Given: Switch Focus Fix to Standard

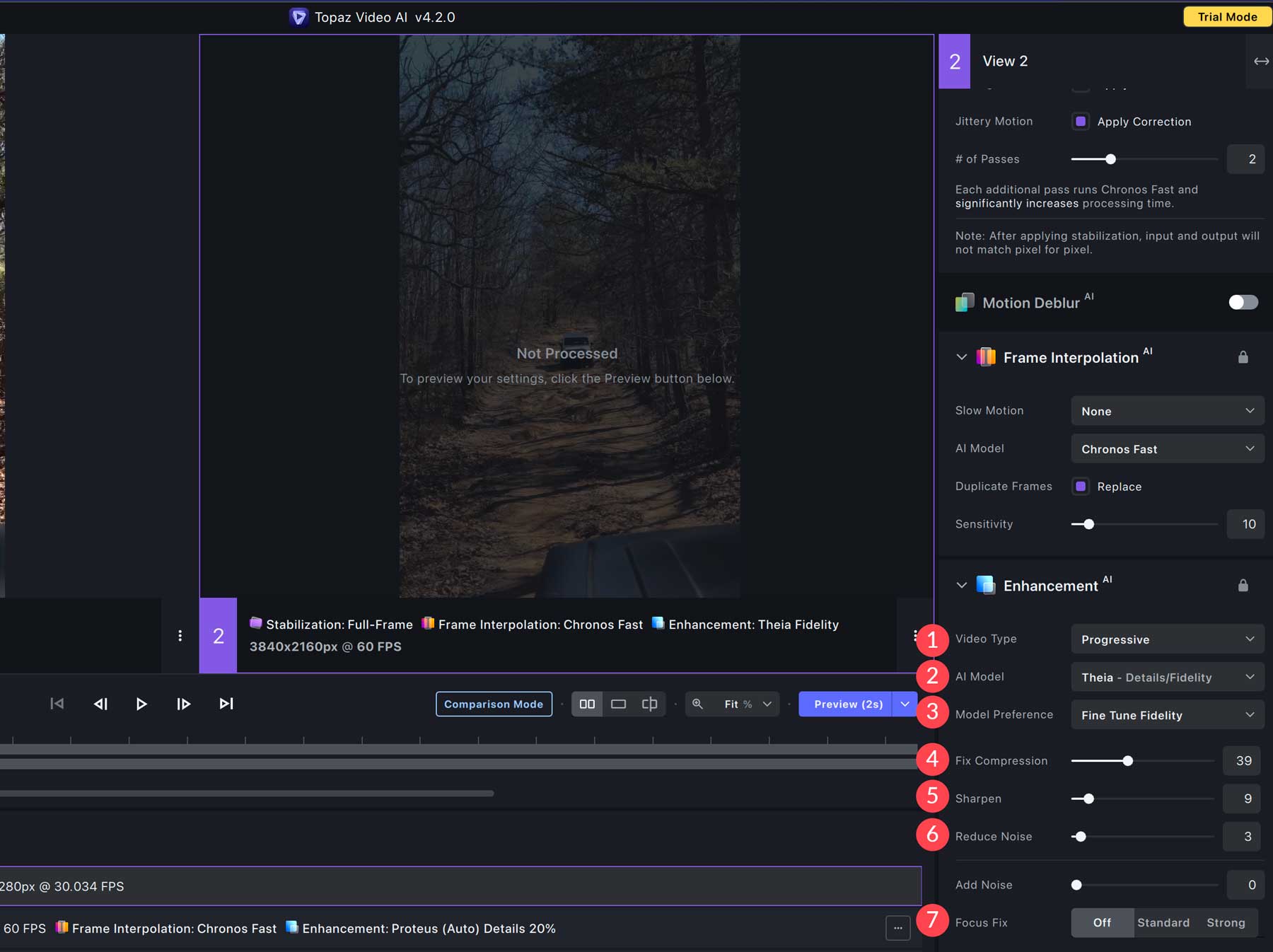Looking at the screenshot, I should pyautogui.click(x=1163, y=922).
